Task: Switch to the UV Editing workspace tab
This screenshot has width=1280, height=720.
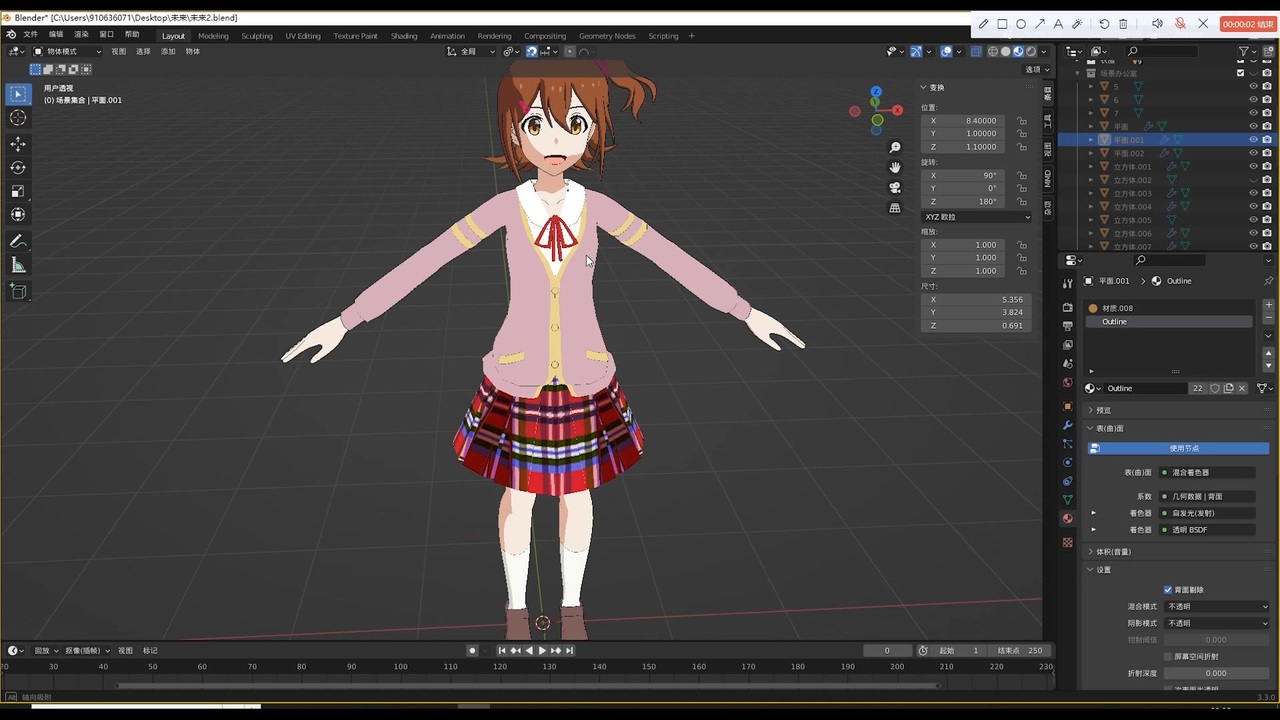Action: [303, 36]
